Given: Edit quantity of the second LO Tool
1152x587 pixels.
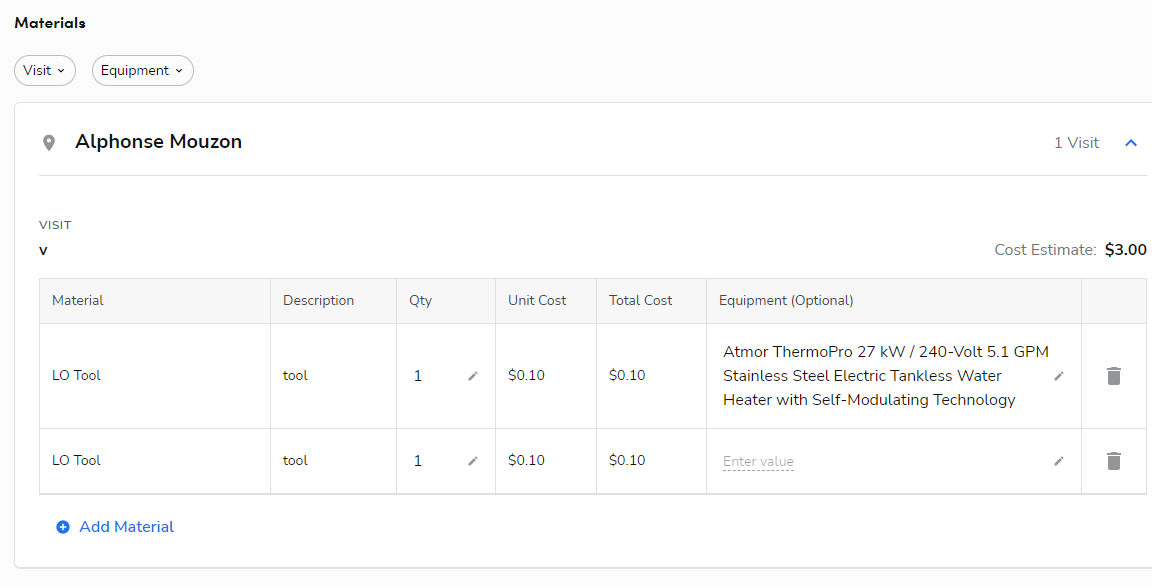Looking at the screenshot, I should tap(472, 461).
